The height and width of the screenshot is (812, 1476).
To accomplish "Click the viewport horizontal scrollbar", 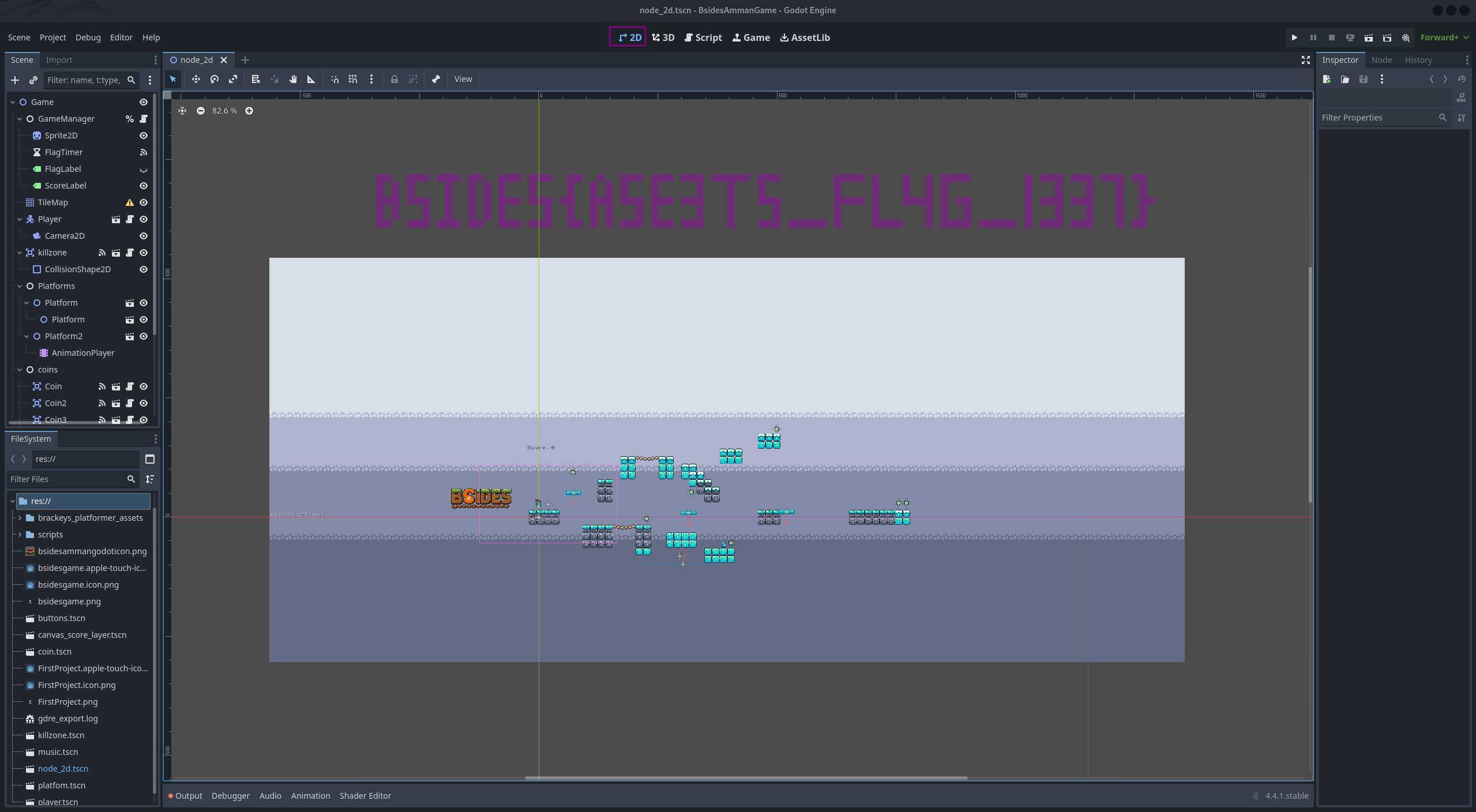I will click(746, 777).
